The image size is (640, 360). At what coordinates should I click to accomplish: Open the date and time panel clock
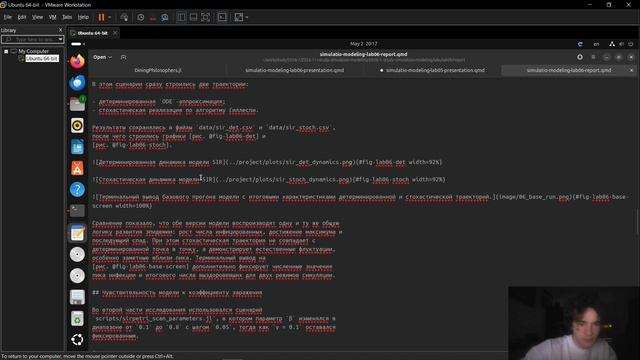tap(363, 44)
